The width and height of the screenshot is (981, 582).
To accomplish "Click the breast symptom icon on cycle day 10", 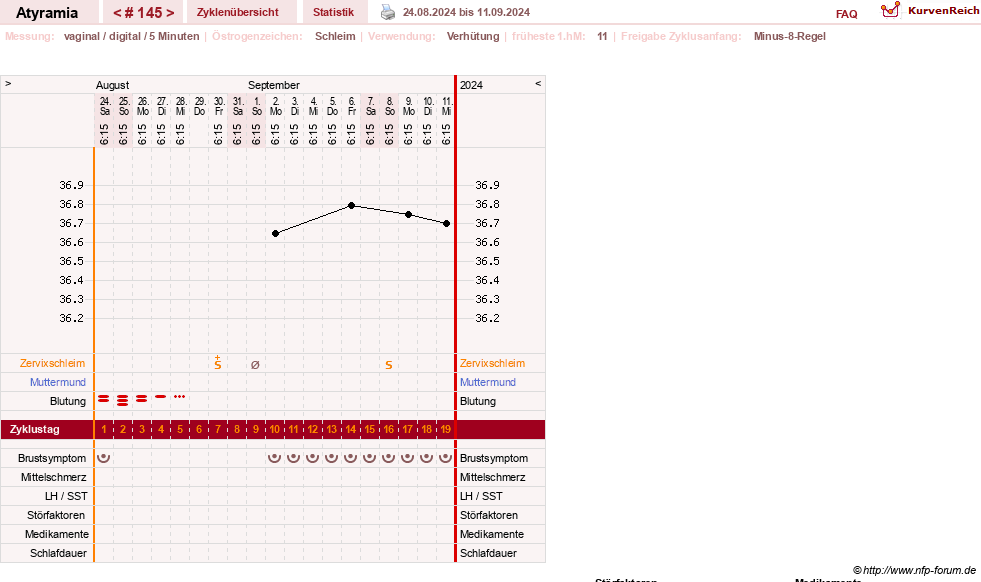I will (275, 457).
